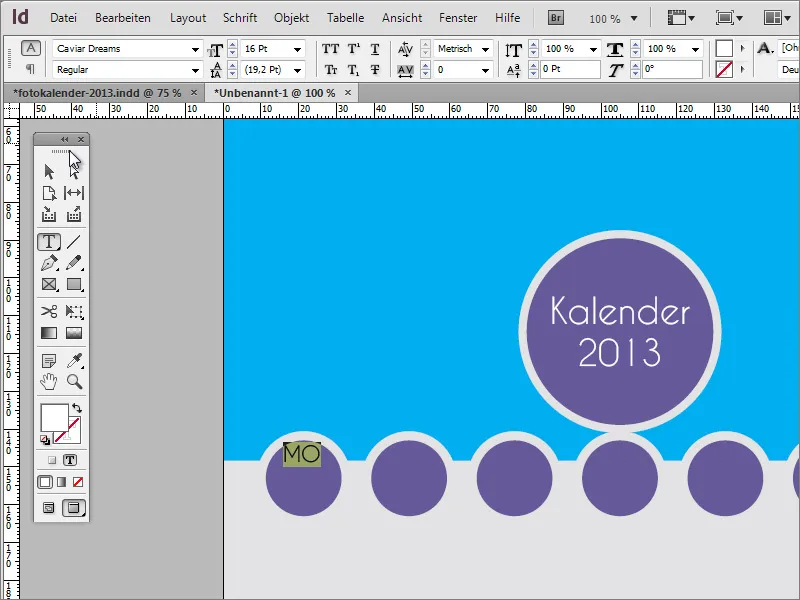
Task: Toggle Subscript formatting
Action: [x=353, y=70]
